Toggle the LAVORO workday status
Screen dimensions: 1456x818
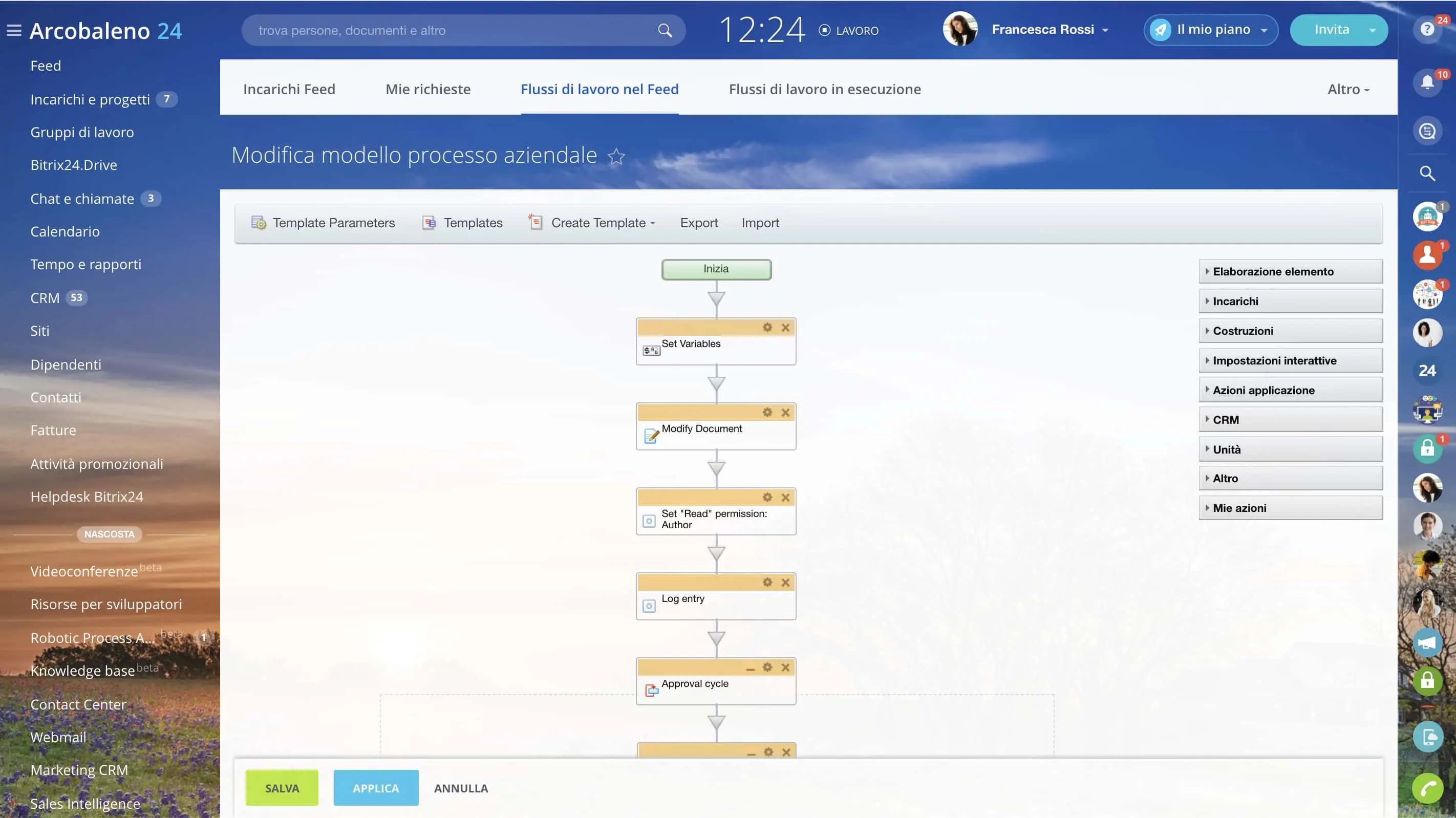pos(848,31)
